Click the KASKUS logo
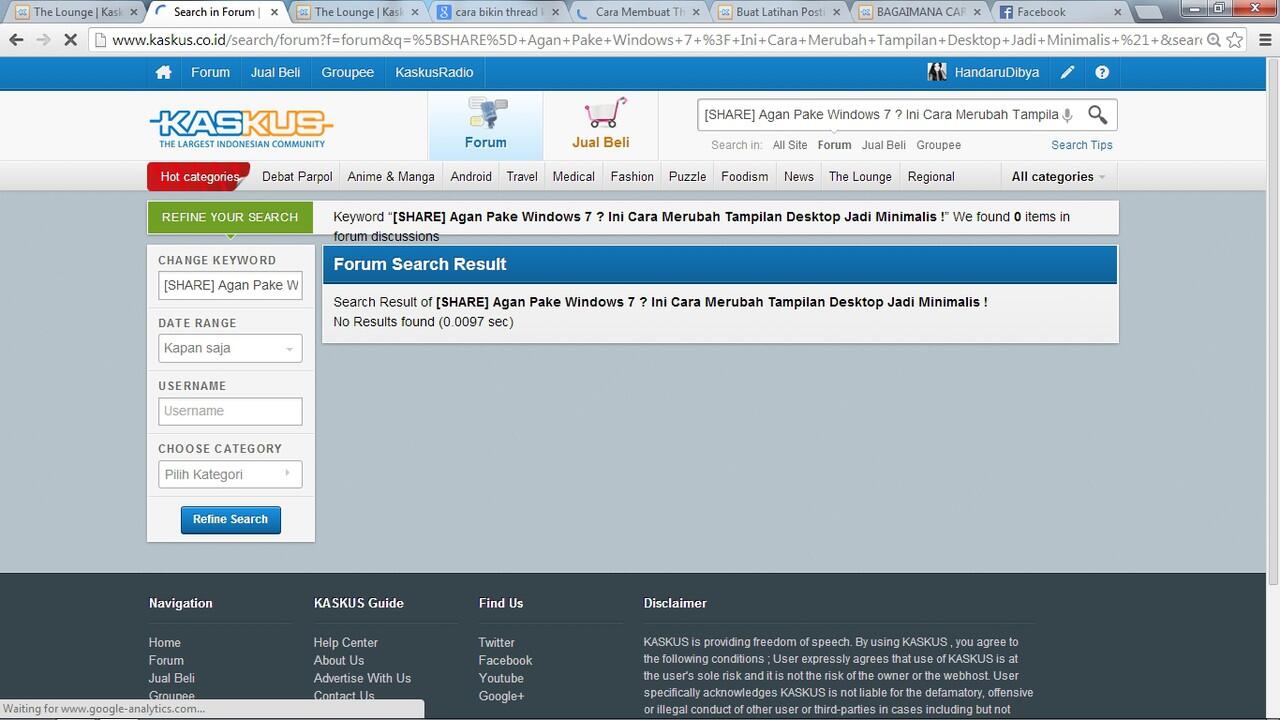 coord(241,127)
